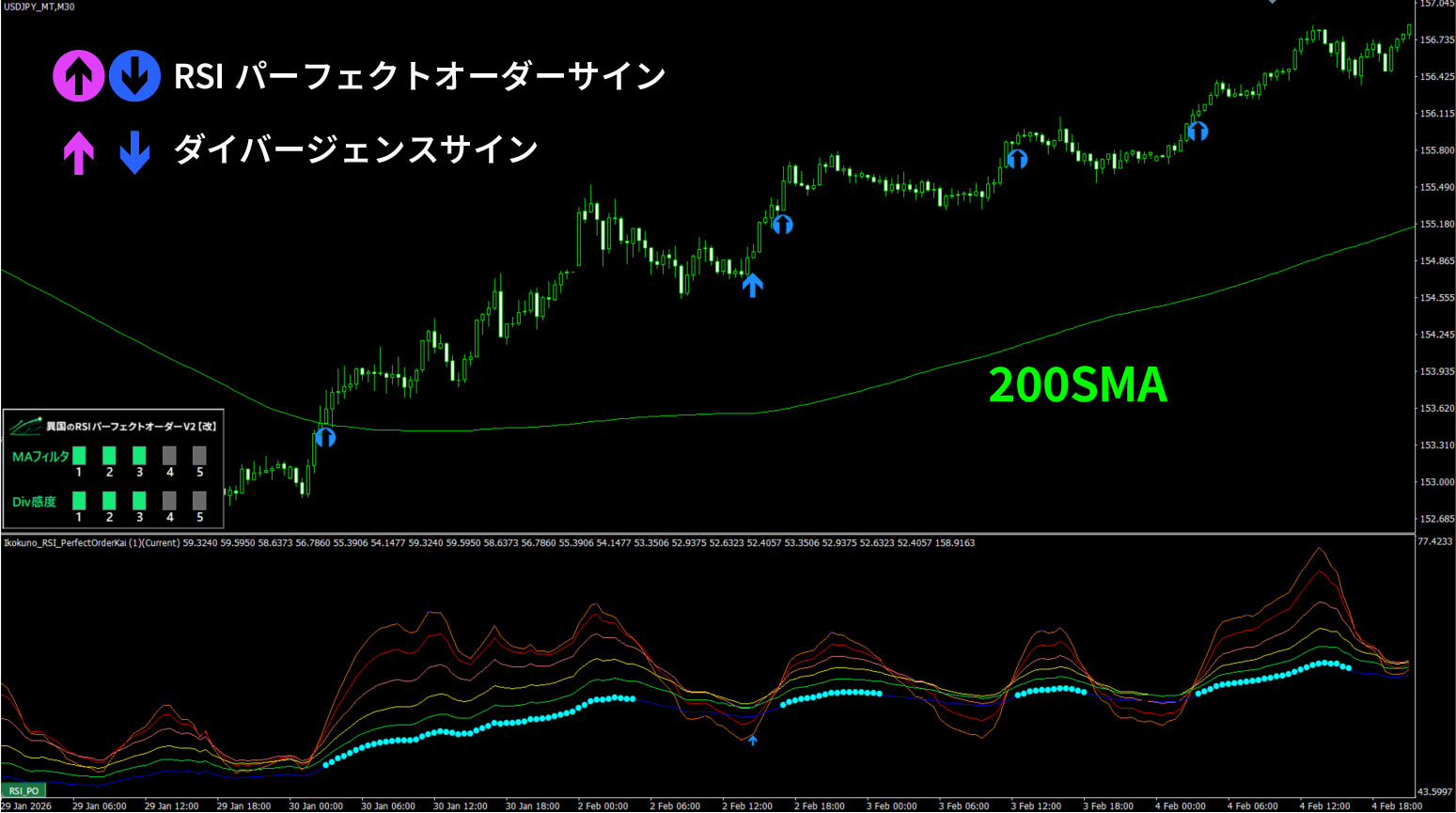Click the blue down-arrow circle legend icon

pos(134,76)
